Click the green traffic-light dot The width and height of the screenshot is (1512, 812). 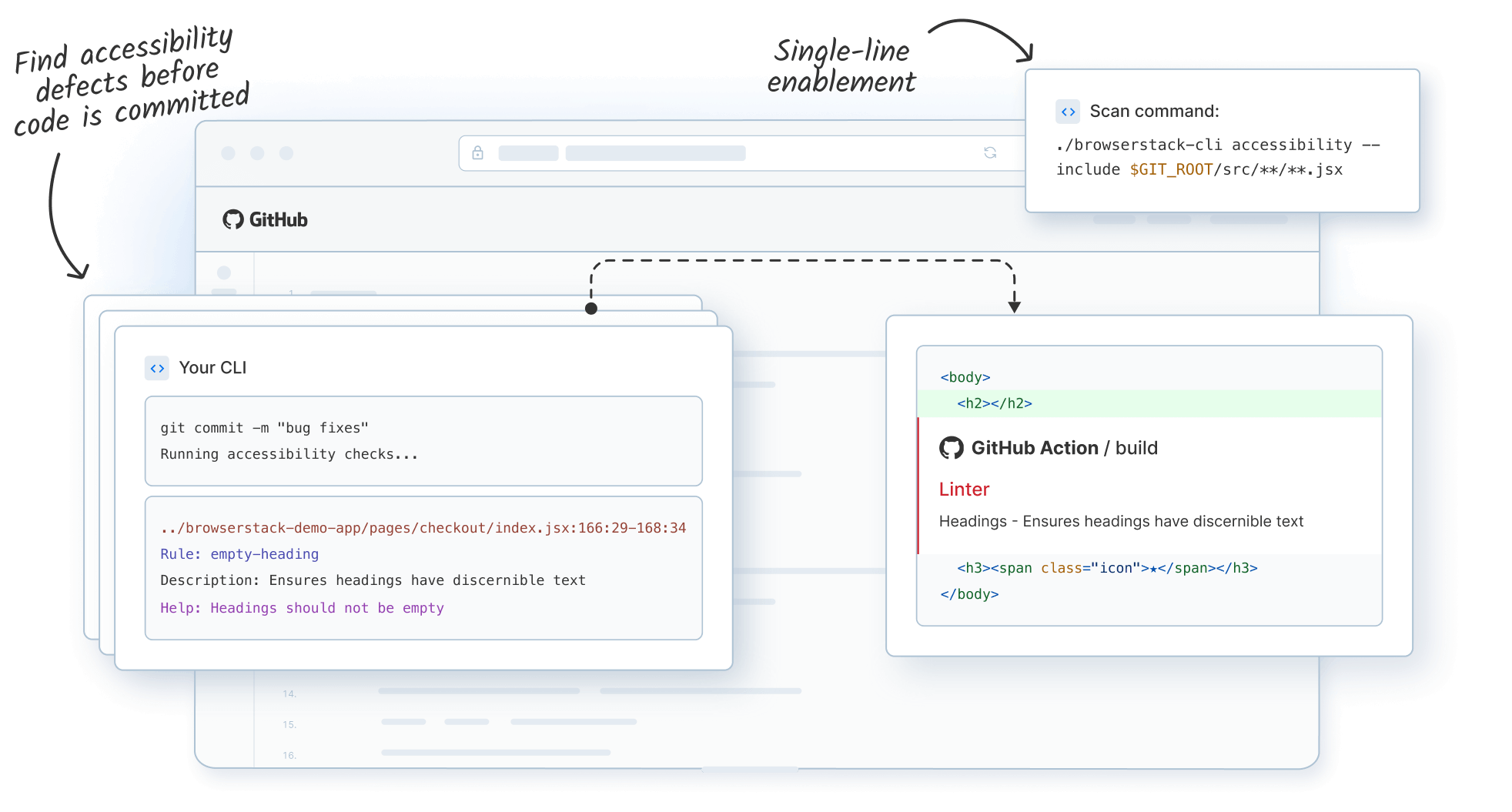286,153
